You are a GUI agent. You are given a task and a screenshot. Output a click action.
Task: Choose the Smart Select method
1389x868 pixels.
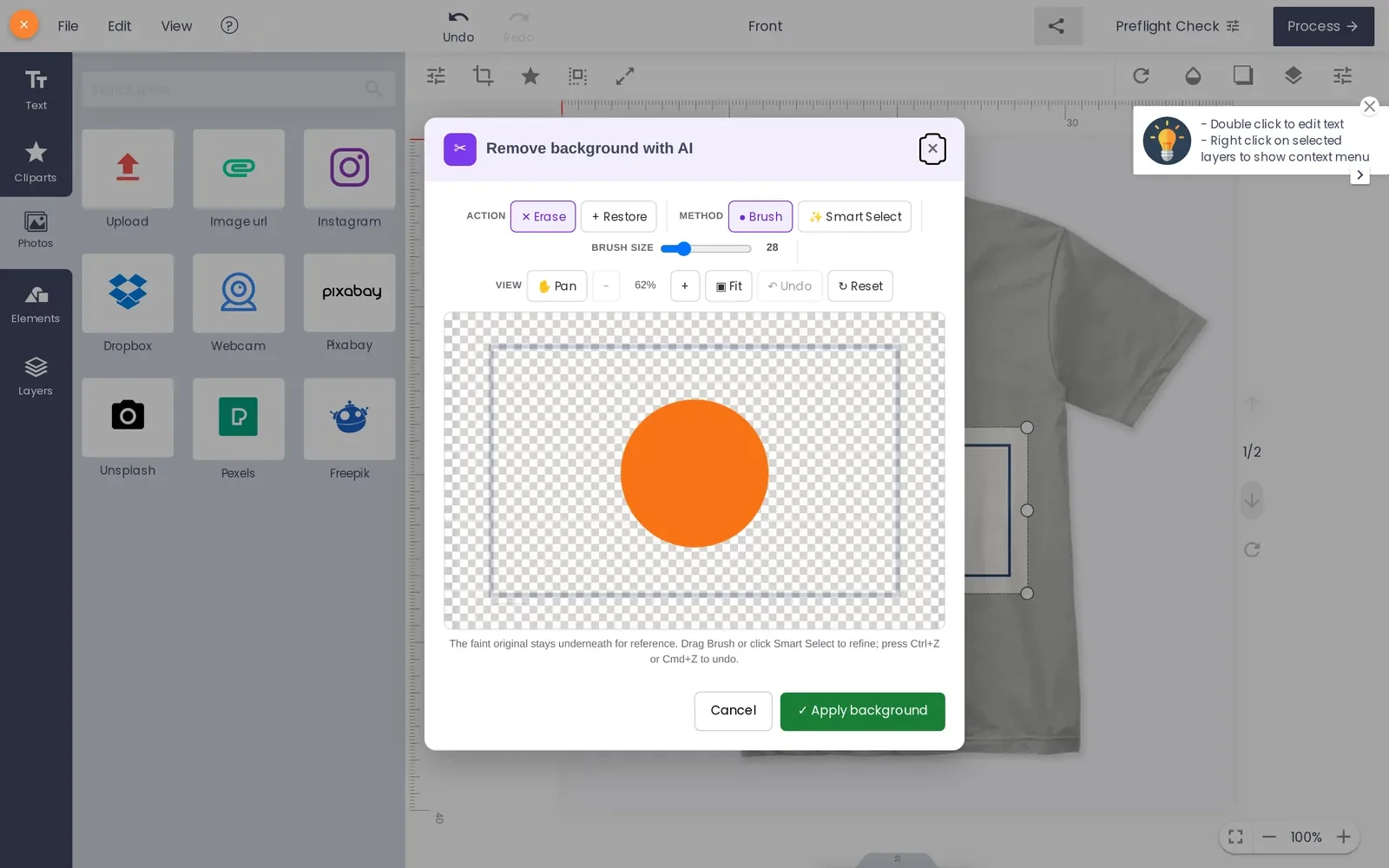pyautogui.click(x=854, y=216)
